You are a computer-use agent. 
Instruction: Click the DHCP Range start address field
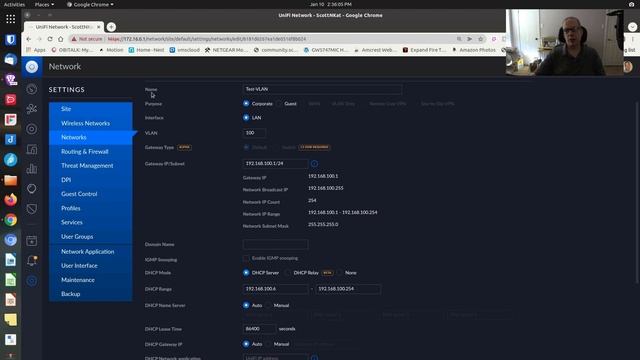275,289
